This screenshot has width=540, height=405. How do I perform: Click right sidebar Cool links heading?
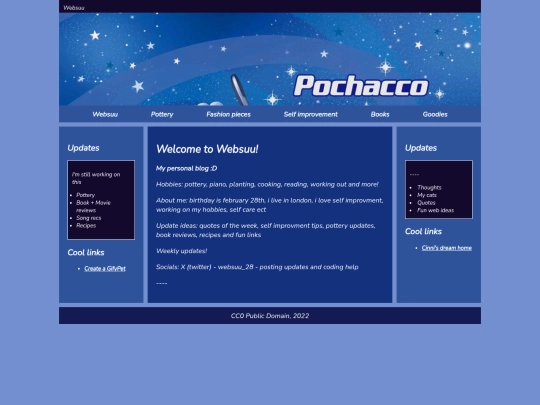[x=423, y=231]
